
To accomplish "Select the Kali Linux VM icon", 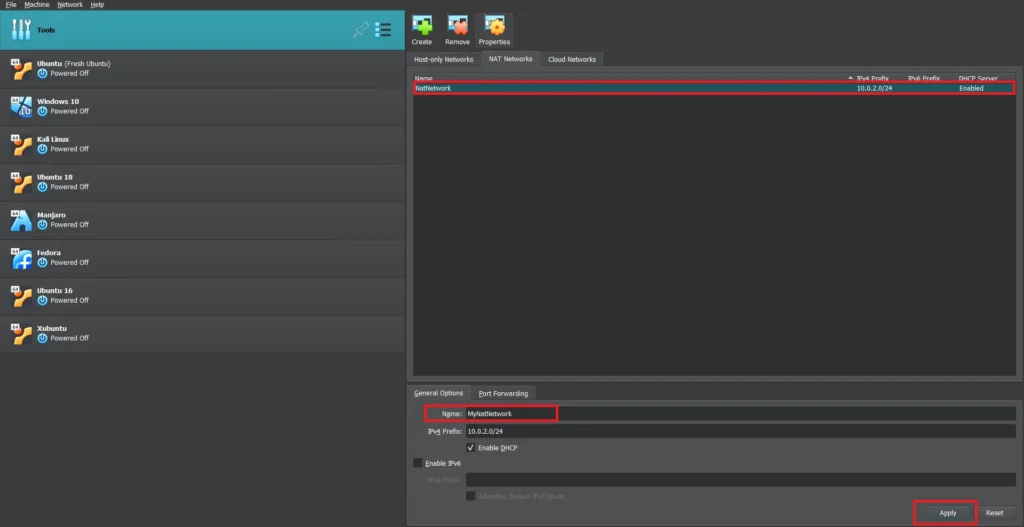I will coord(21,144).
